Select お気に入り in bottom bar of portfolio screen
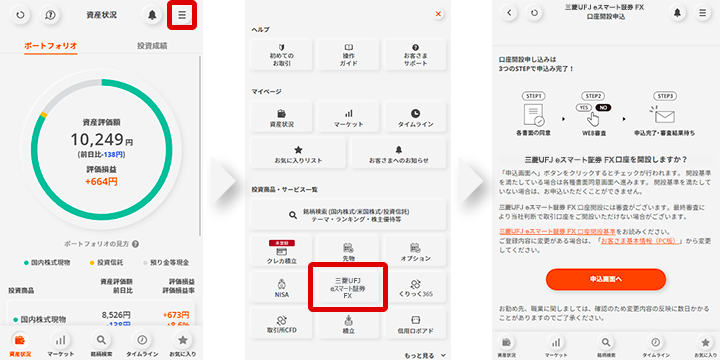The image size is (720, 360). pos(183,345)
